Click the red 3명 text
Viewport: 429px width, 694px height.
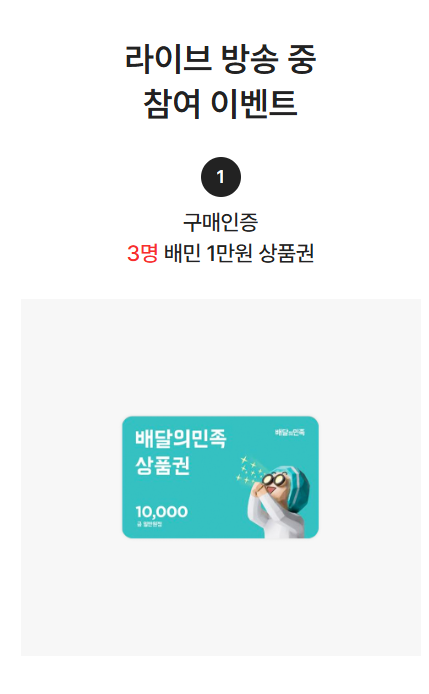[143, 254]
